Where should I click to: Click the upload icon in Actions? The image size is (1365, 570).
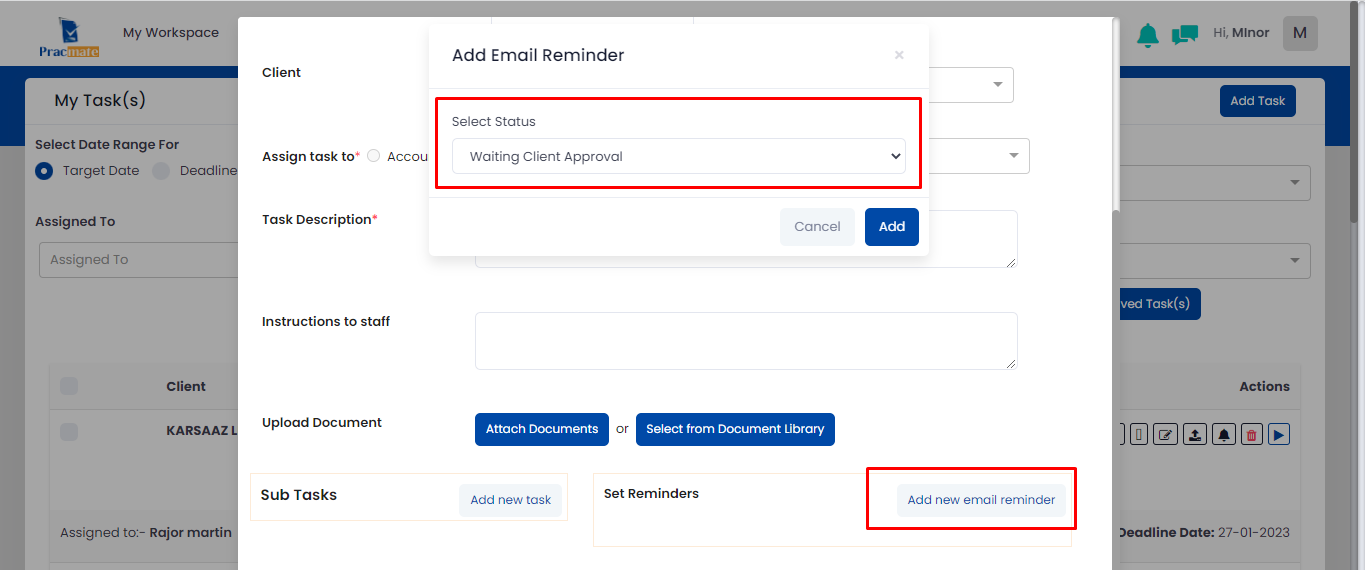coord(1195,434)
